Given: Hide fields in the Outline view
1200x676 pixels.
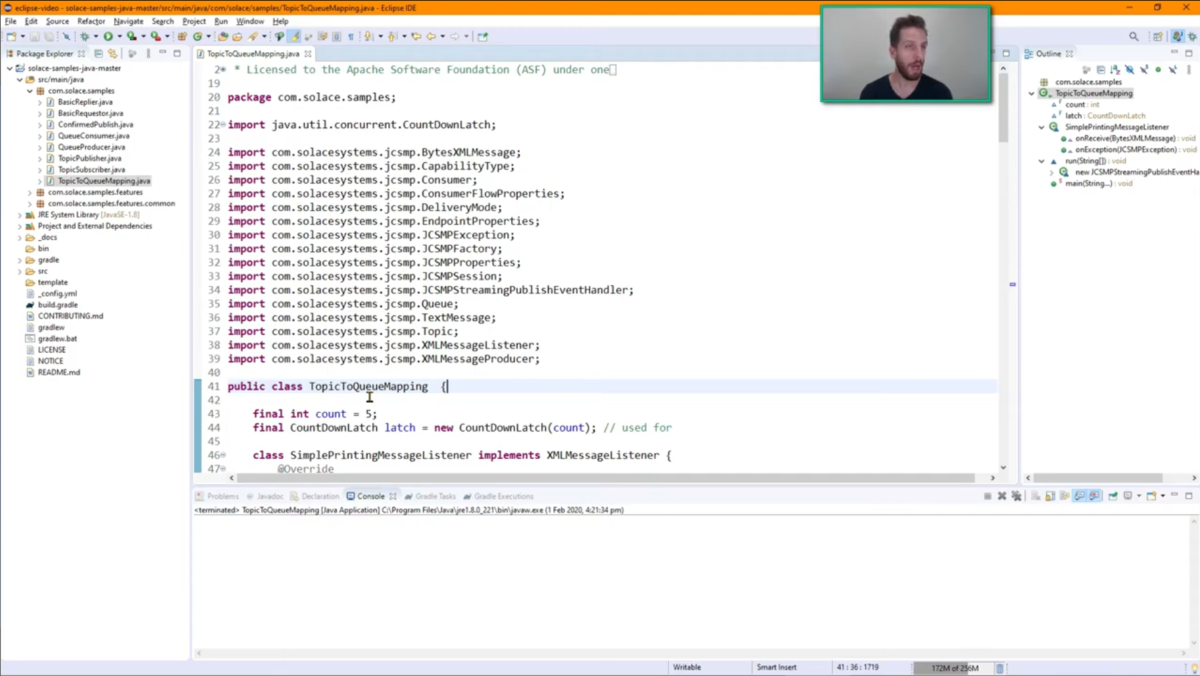Looking at the screenshot, I should (x=1130, y=68).
